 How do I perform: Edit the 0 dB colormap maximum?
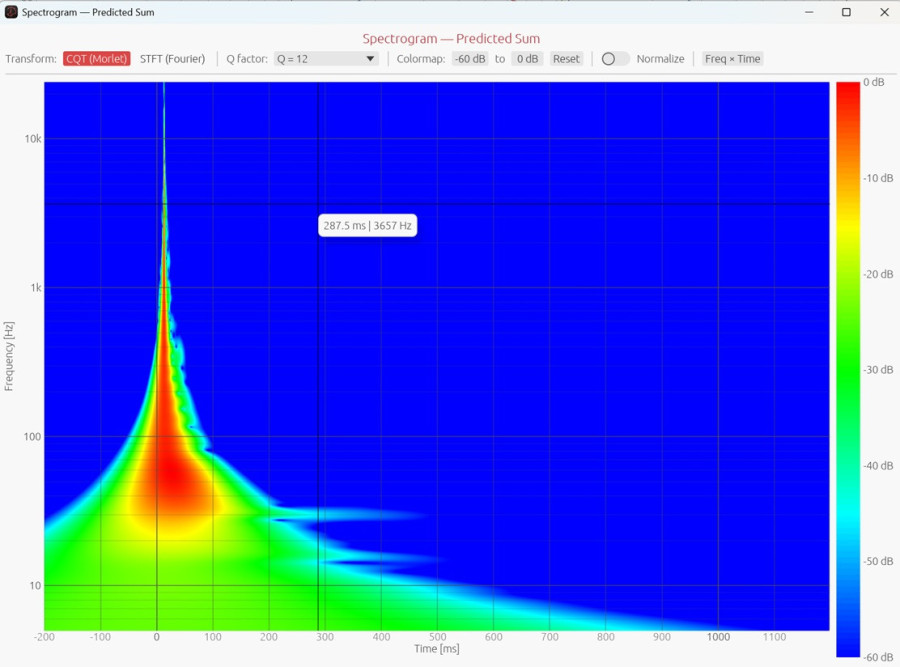(527, 59)
